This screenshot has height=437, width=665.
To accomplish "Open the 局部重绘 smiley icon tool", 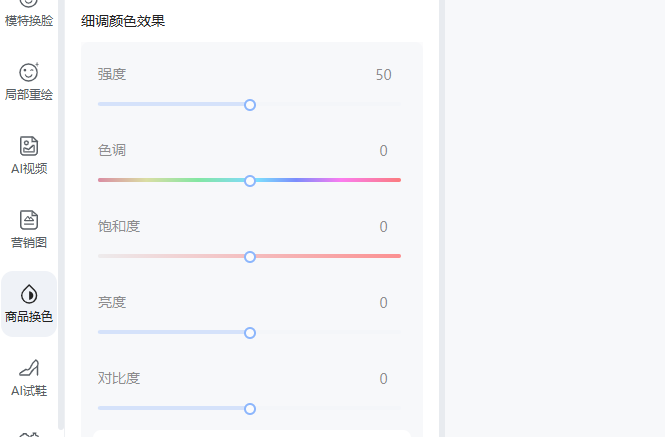I will (x=29, y=73).
